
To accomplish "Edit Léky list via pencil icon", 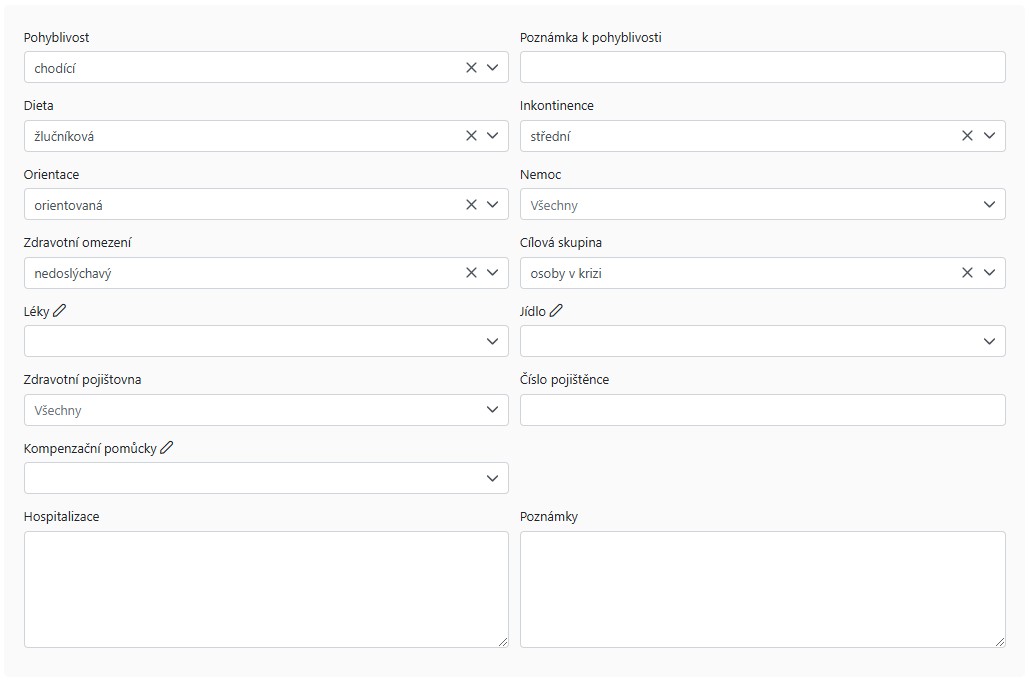I will coord(59,311).
